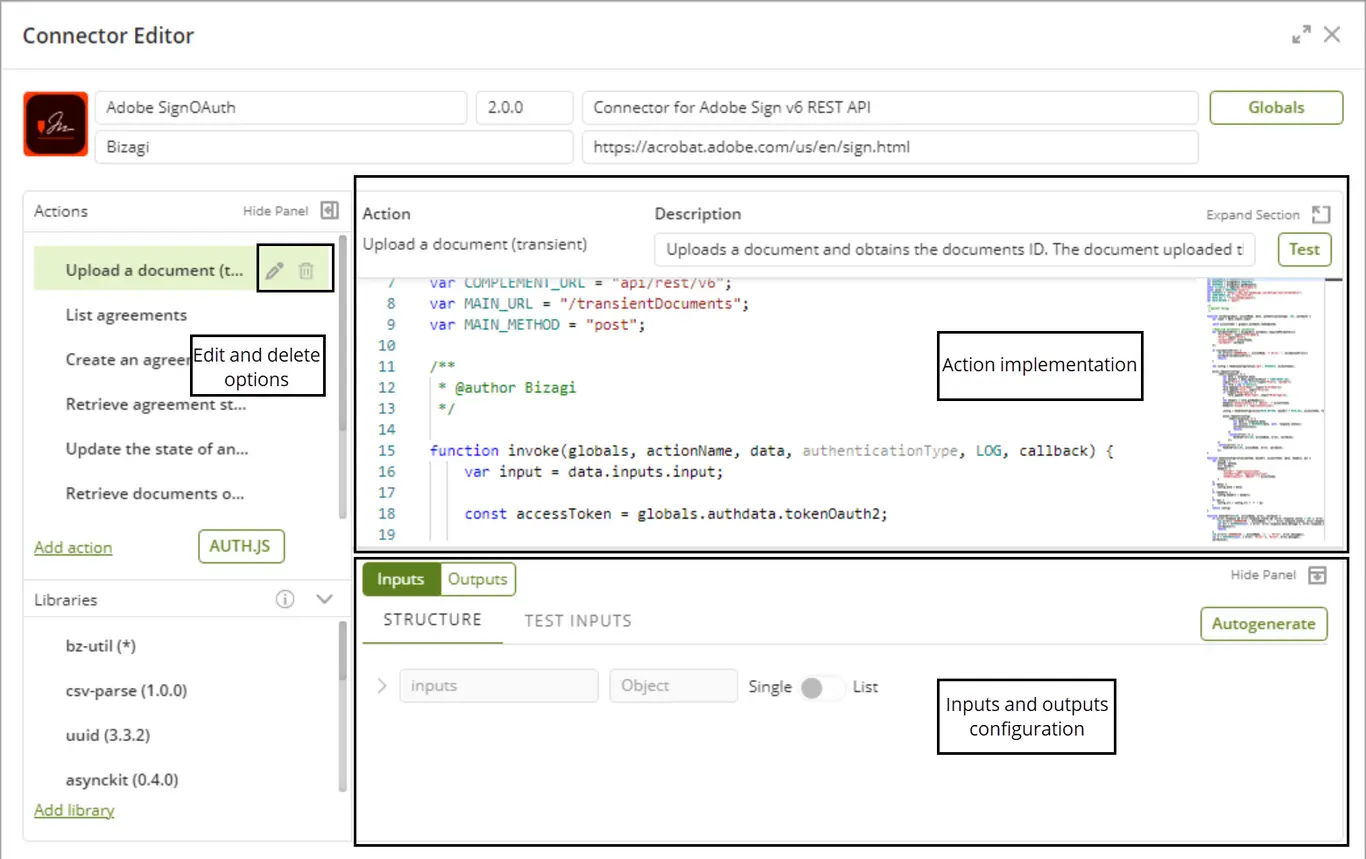The height and width of the screenshot is (859, 1366).
Task: Click the Autogenerate button
Action: 1264,624
